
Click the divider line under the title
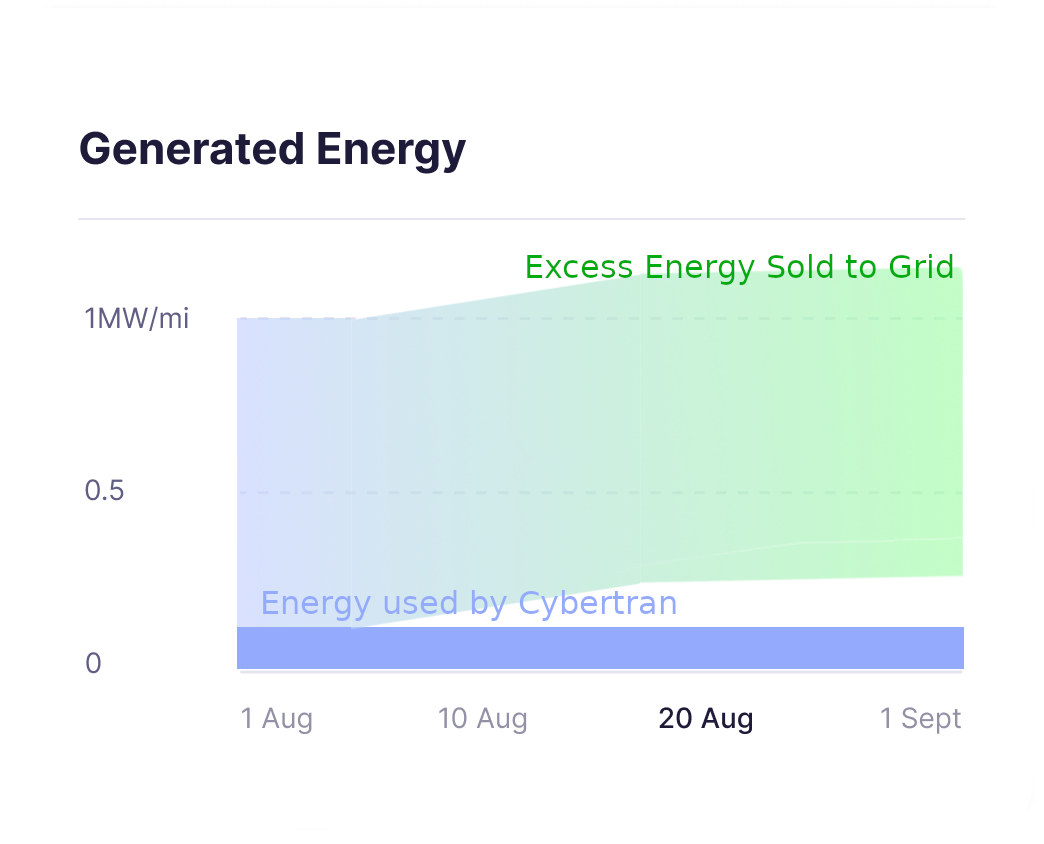click(521, 218)
